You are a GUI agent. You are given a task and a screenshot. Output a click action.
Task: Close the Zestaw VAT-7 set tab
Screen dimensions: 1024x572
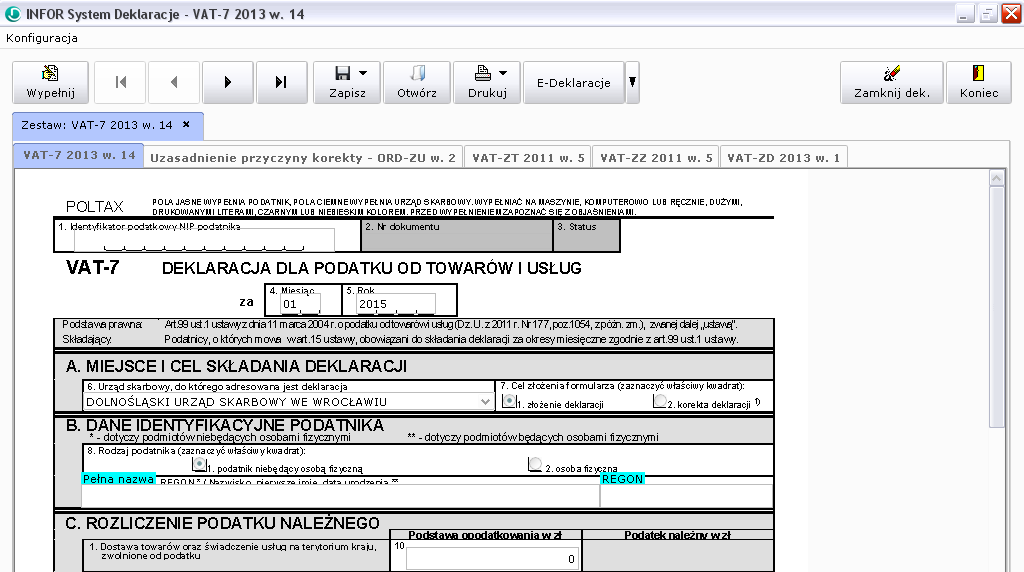point(186,124)
